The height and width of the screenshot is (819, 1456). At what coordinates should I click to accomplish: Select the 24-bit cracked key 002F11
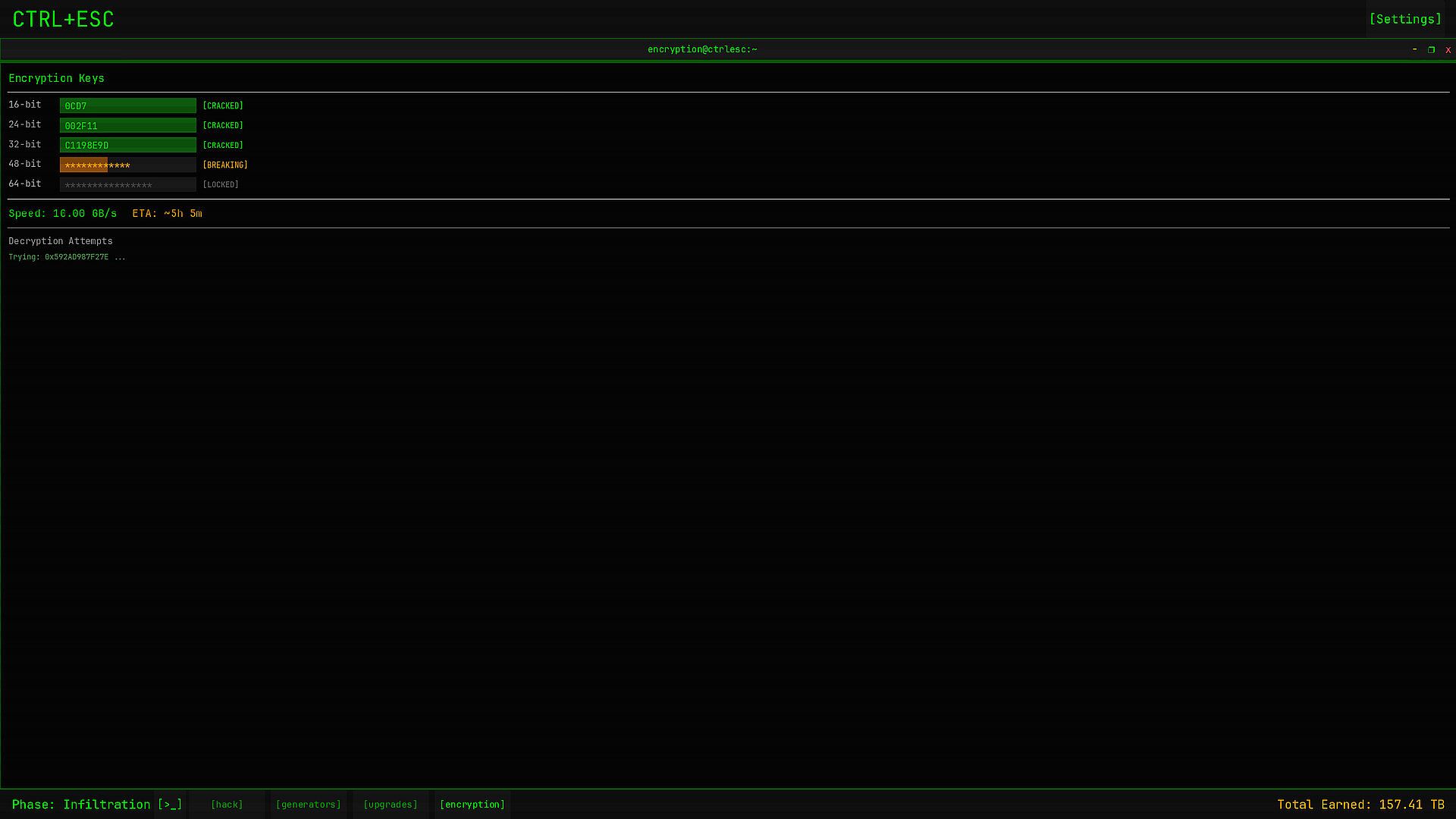click(127, 125)
